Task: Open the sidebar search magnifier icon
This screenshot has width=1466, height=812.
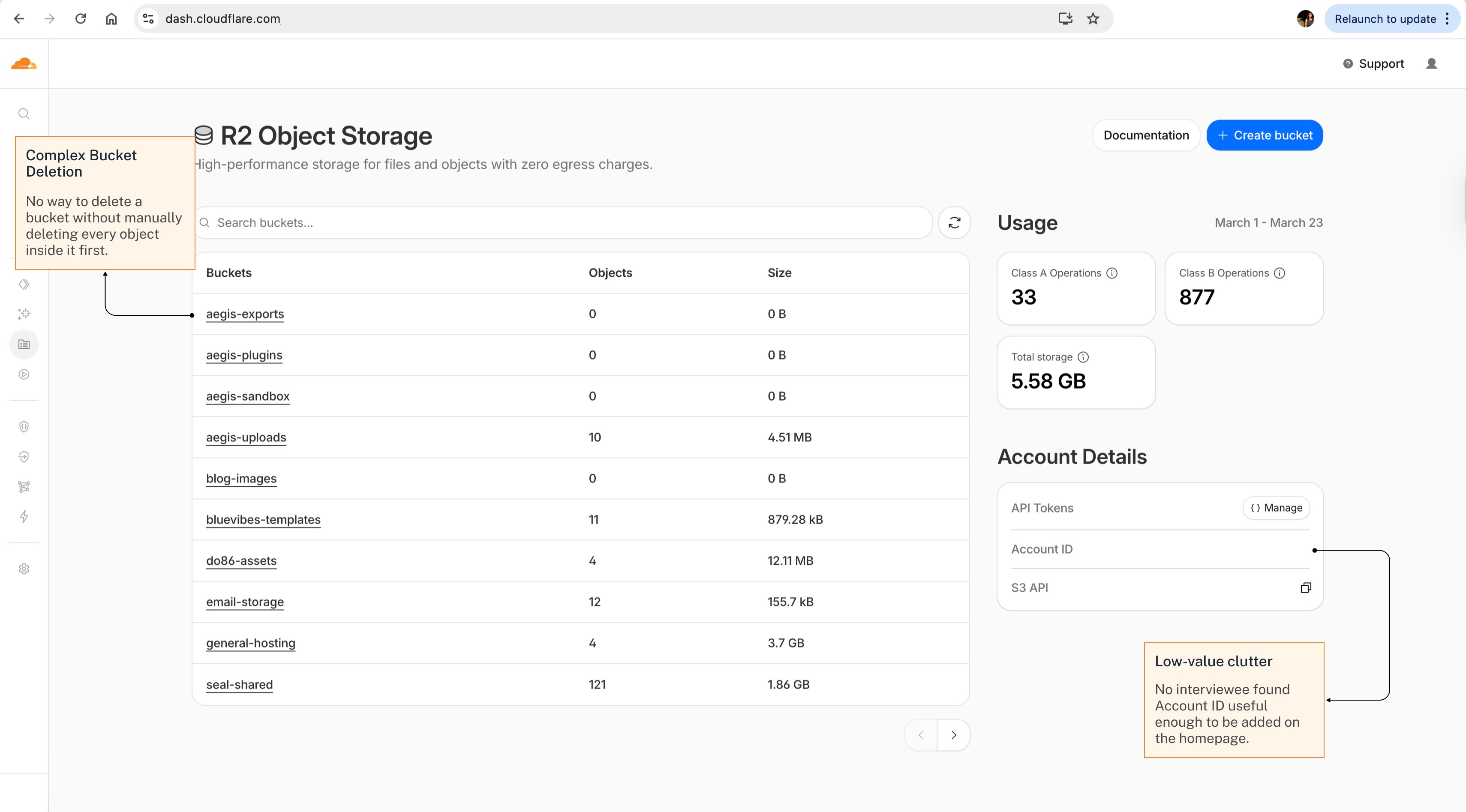Action: [x=24, y=114]
